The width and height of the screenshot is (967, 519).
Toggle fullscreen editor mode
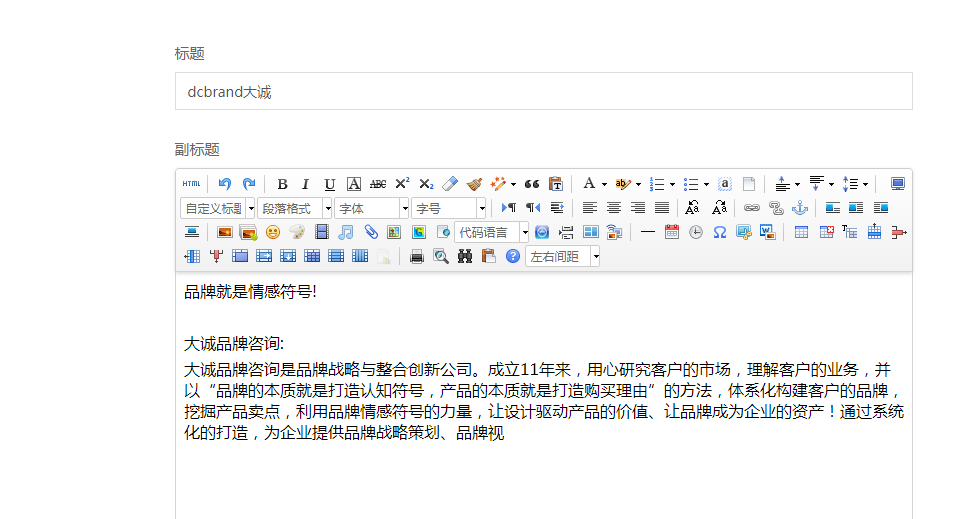898,184
